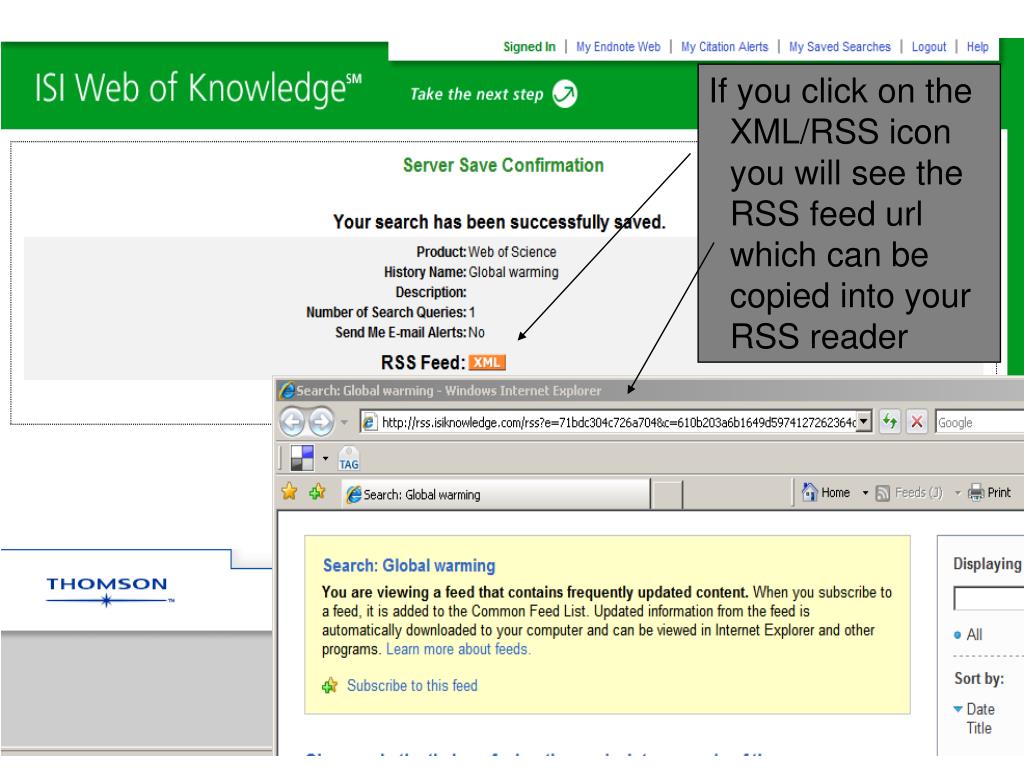Open the recent pages dropdown beside Forward

[x=344, y=423]
